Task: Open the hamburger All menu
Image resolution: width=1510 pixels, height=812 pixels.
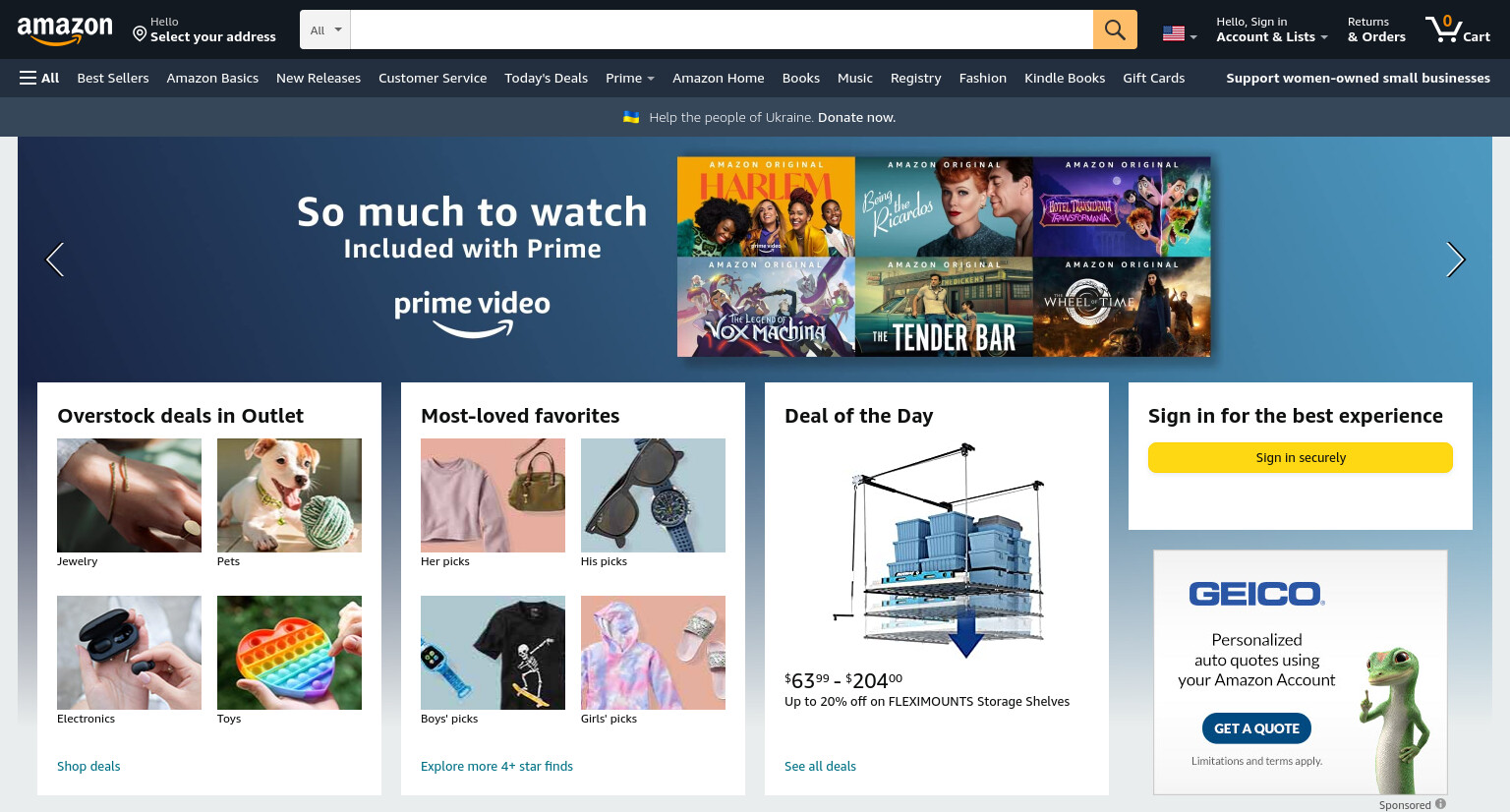Action: click(39, 78)
